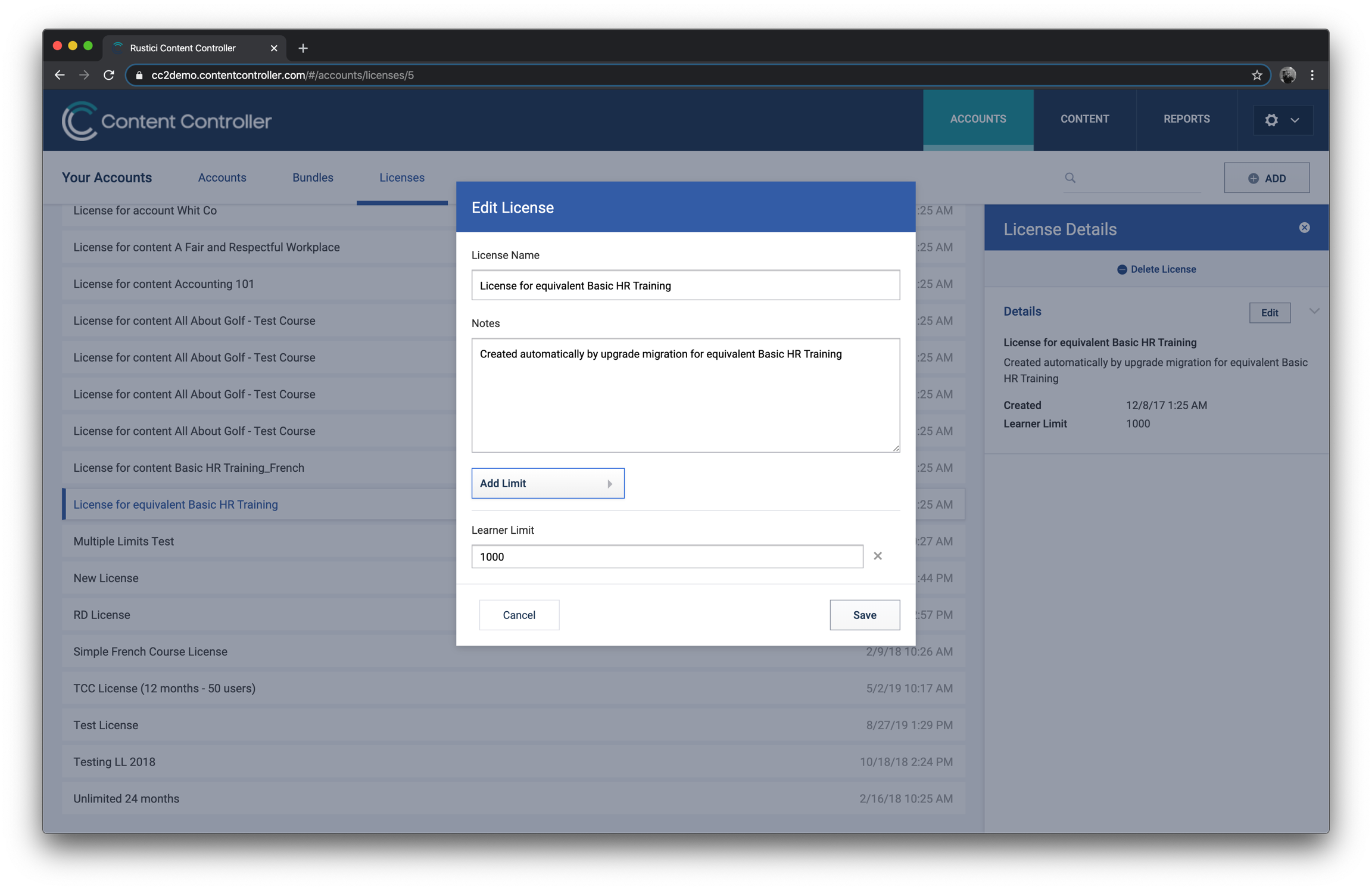This screenshot has height=890, width=1372.
Task: Open the settings gear dropdown
Action: [1282, 120]
